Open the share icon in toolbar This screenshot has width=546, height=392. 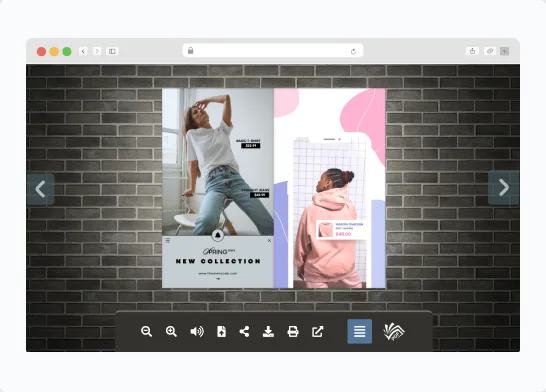[x=244, y=331]
